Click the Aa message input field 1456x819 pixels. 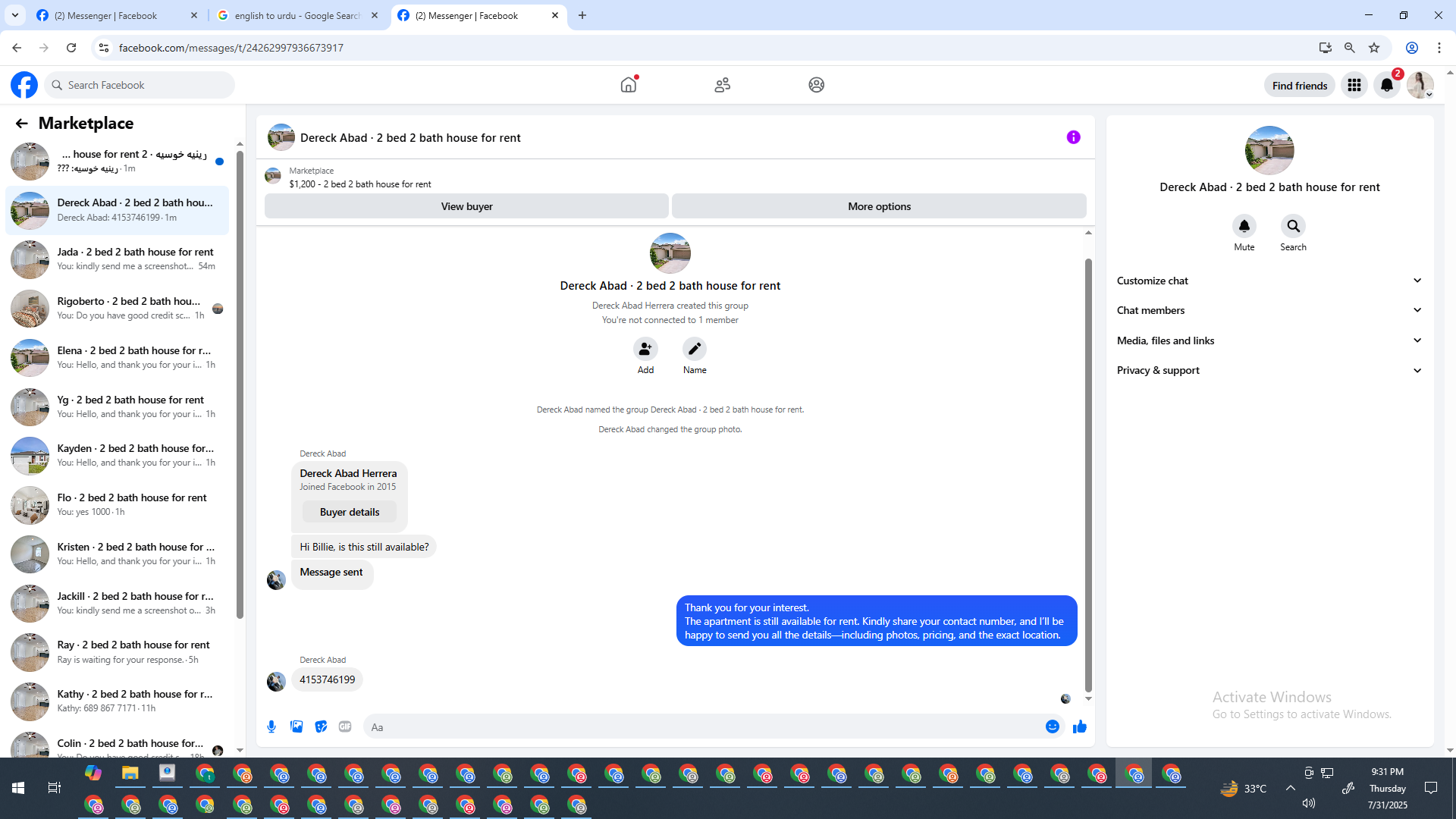[x=705, y=726]
